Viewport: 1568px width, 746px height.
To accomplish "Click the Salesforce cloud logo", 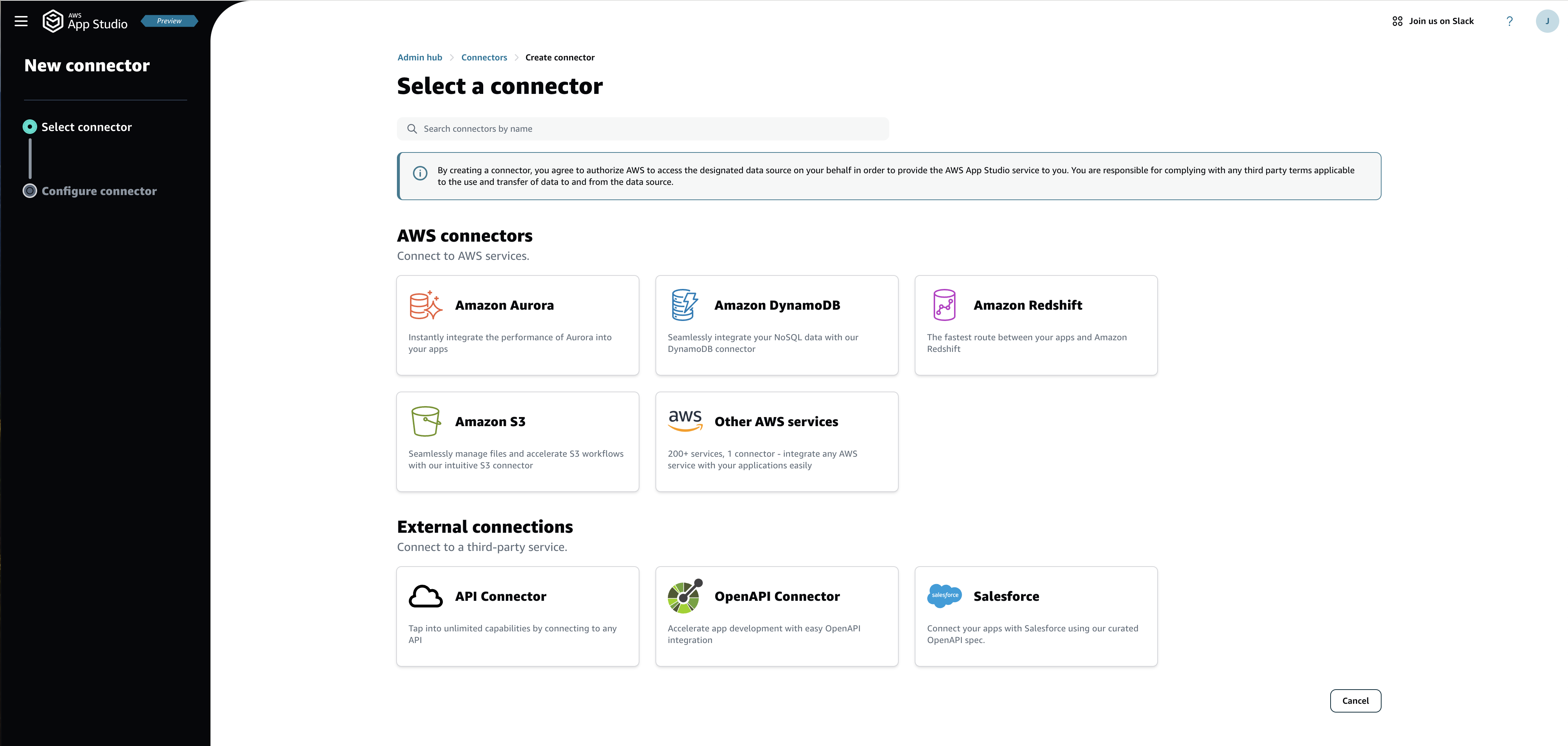I will coord(944,595).
